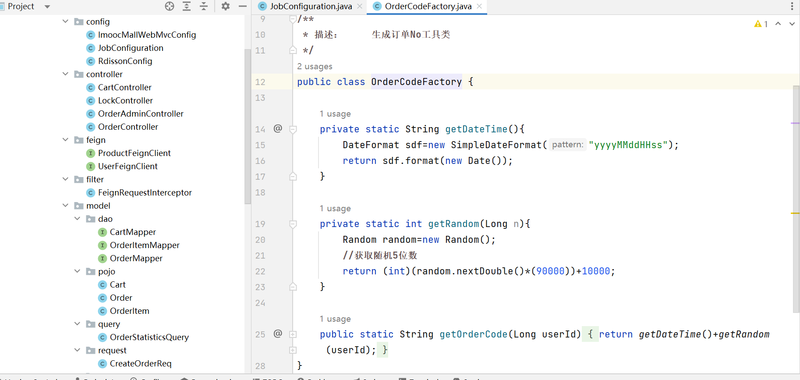Screen dimensions: 800x380
Task: Select the OrderCodeFactory.java tab
Action: click(x=428, y=7)
